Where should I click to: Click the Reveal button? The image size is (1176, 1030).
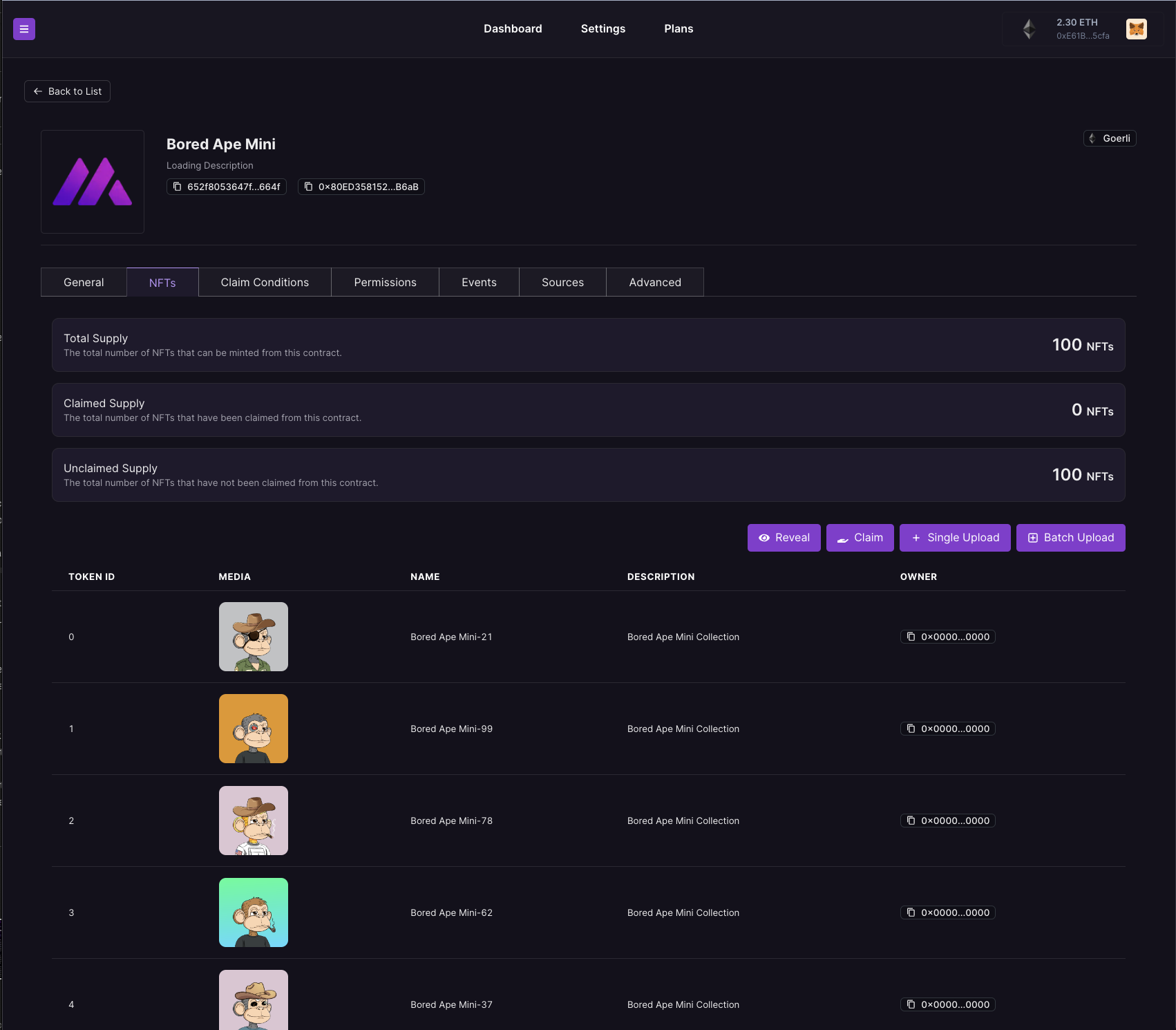tap(784, 538)
